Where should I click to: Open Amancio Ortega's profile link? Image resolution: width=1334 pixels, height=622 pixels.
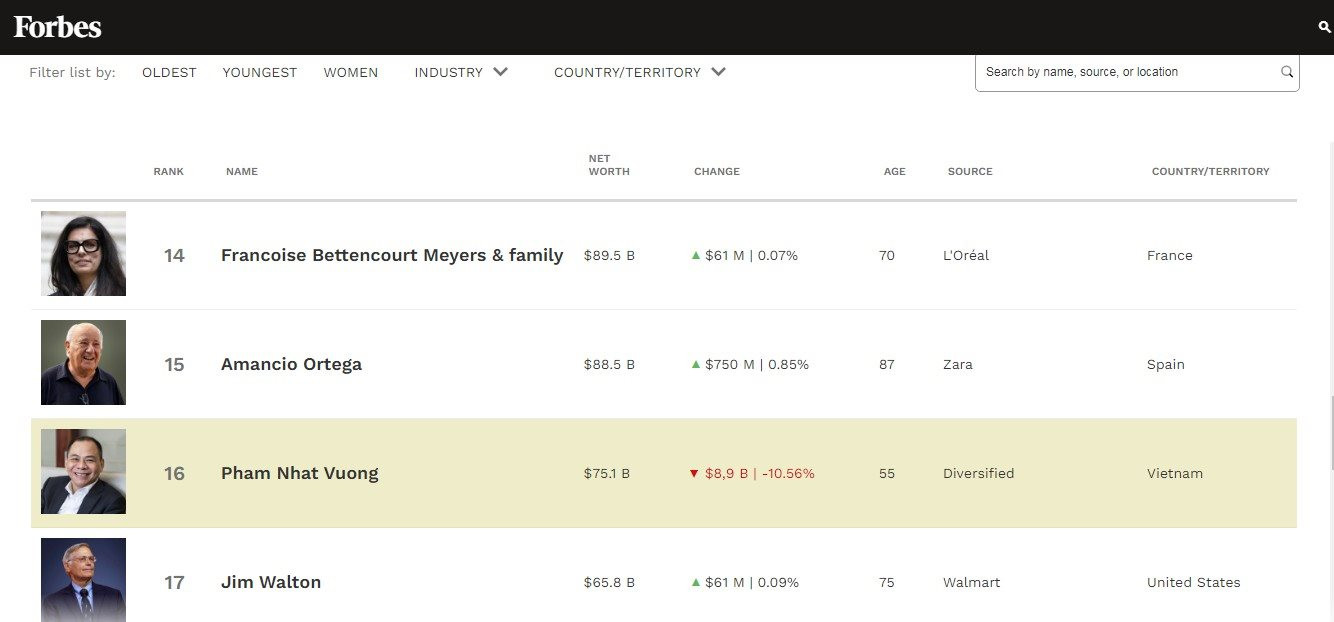(291, 365)
